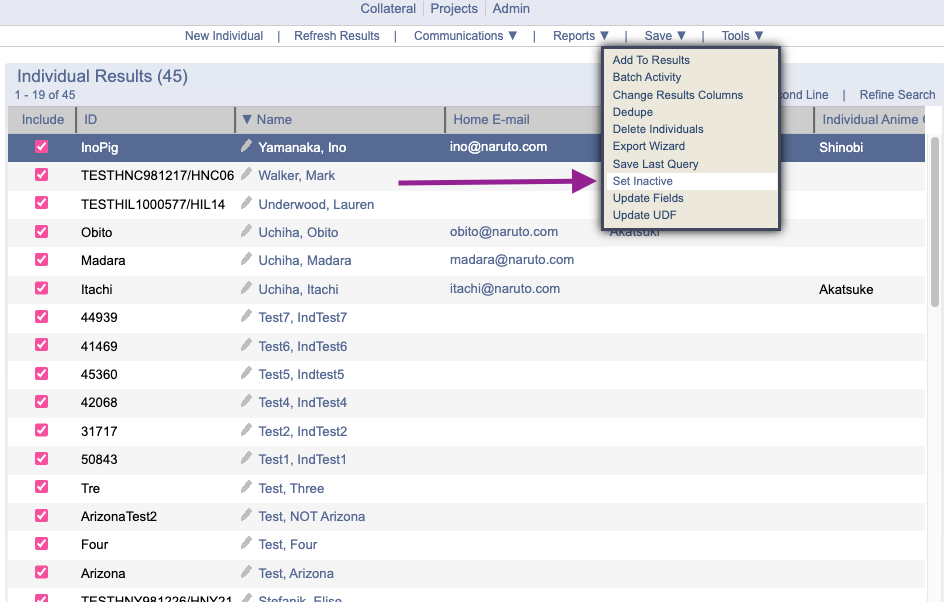Open the Walker, Mark record link
944x602 pixels.
(296, 176)
